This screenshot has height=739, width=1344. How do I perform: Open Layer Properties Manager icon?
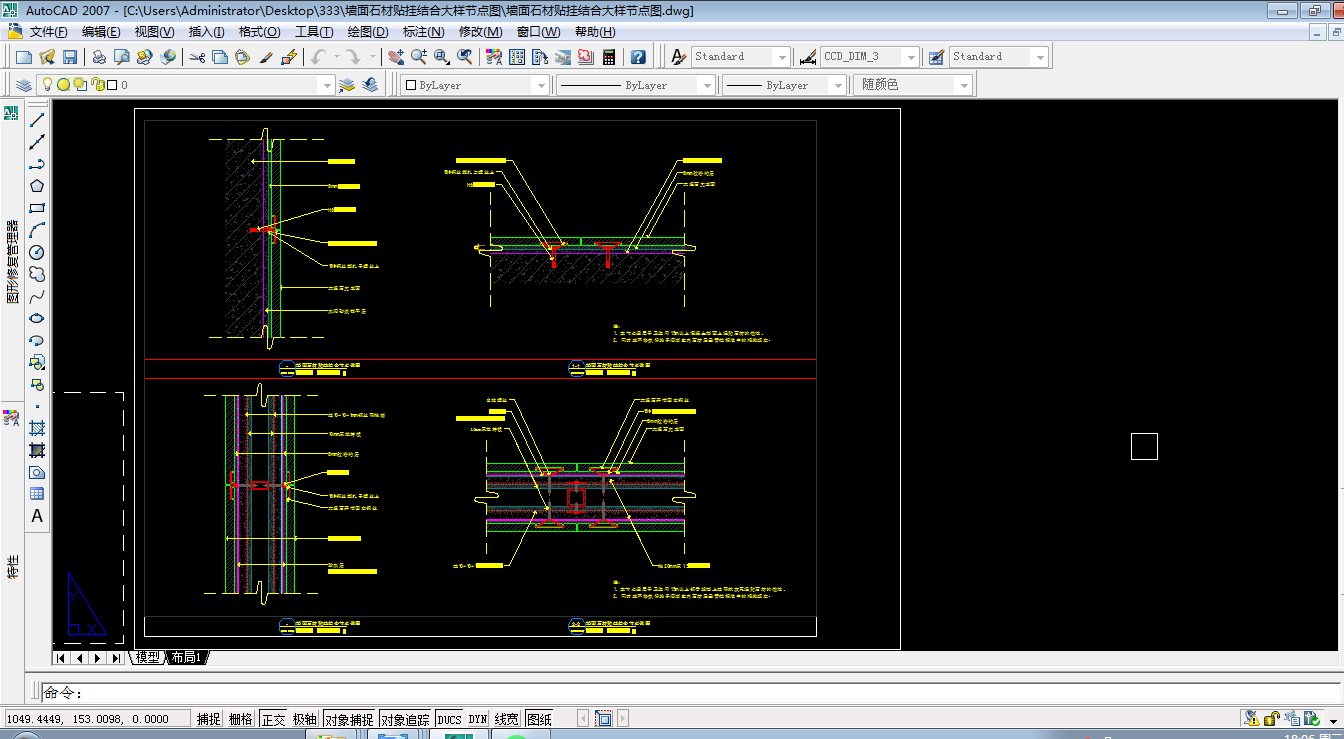[x=24, y=85]
